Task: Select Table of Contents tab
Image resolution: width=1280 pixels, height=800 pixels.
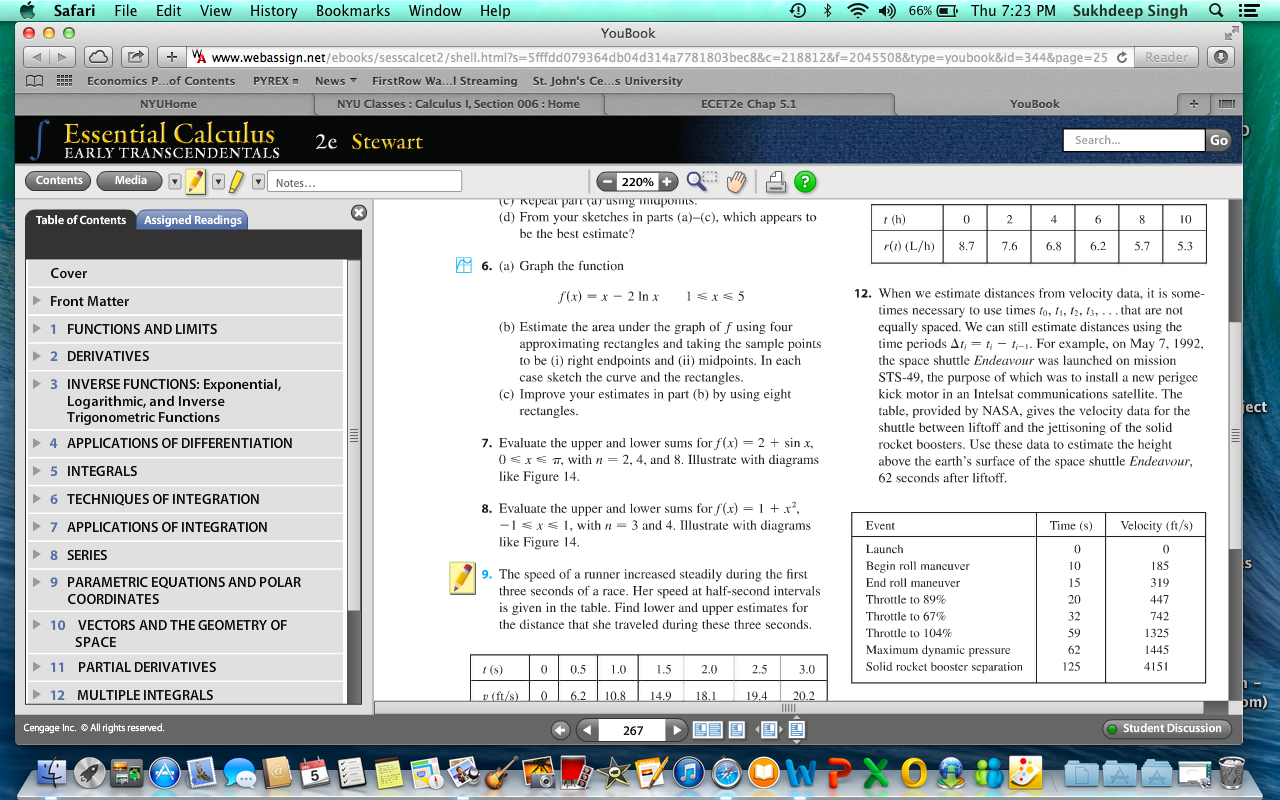Action: [x=81, y=220]
